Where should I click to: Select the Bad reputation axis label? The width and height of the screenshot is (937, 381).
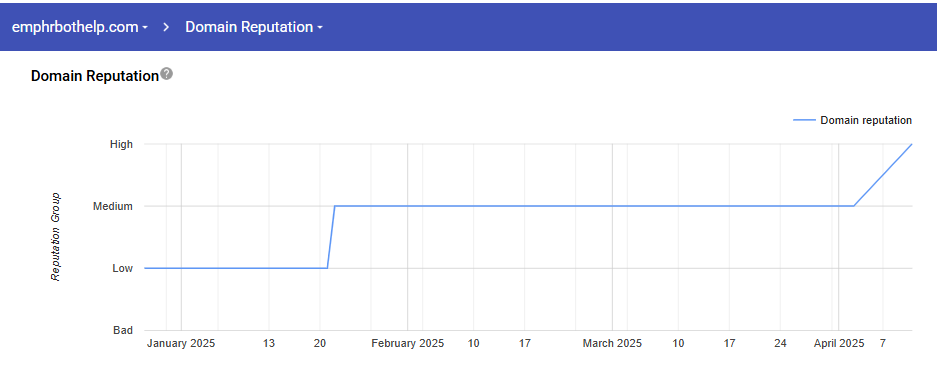(x=123, y=330)
